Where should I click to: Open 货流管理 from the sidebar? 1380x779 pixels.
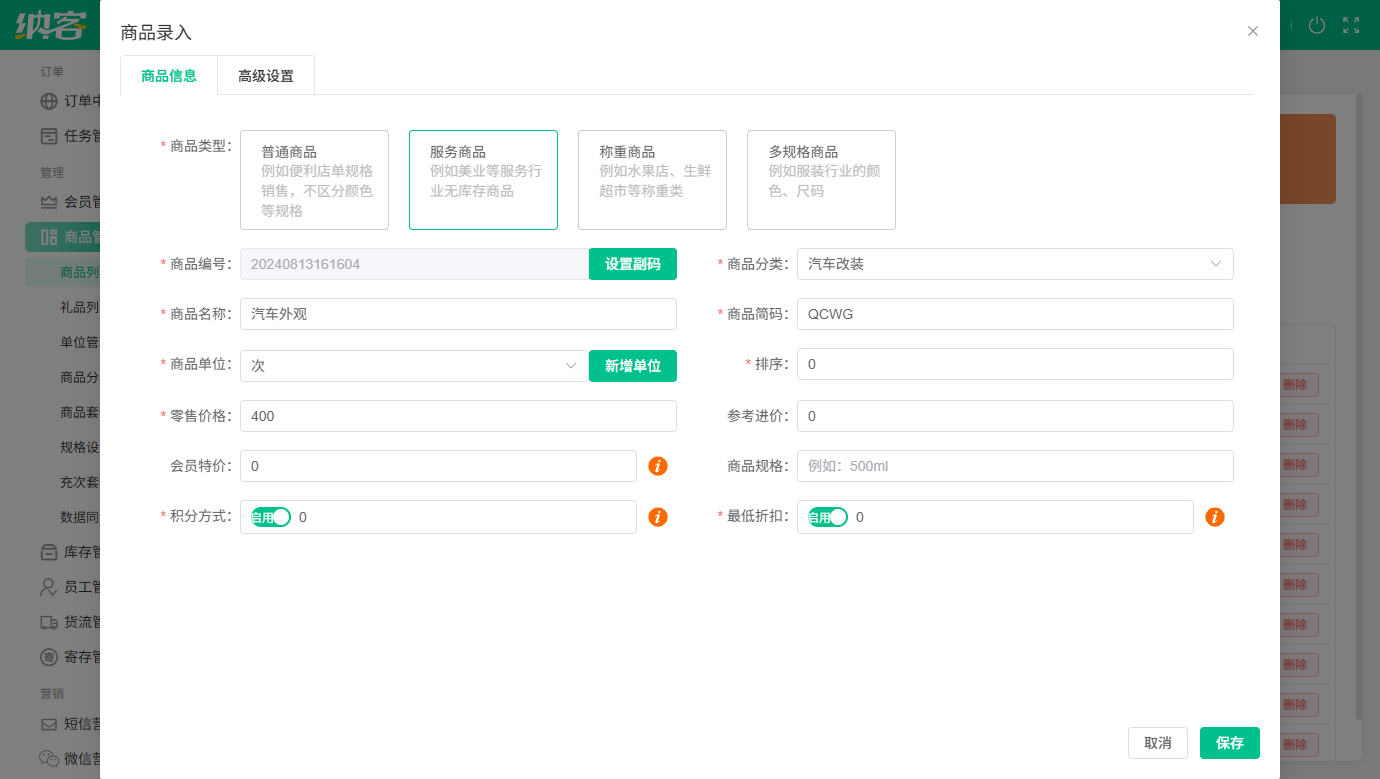coord(60,622)
